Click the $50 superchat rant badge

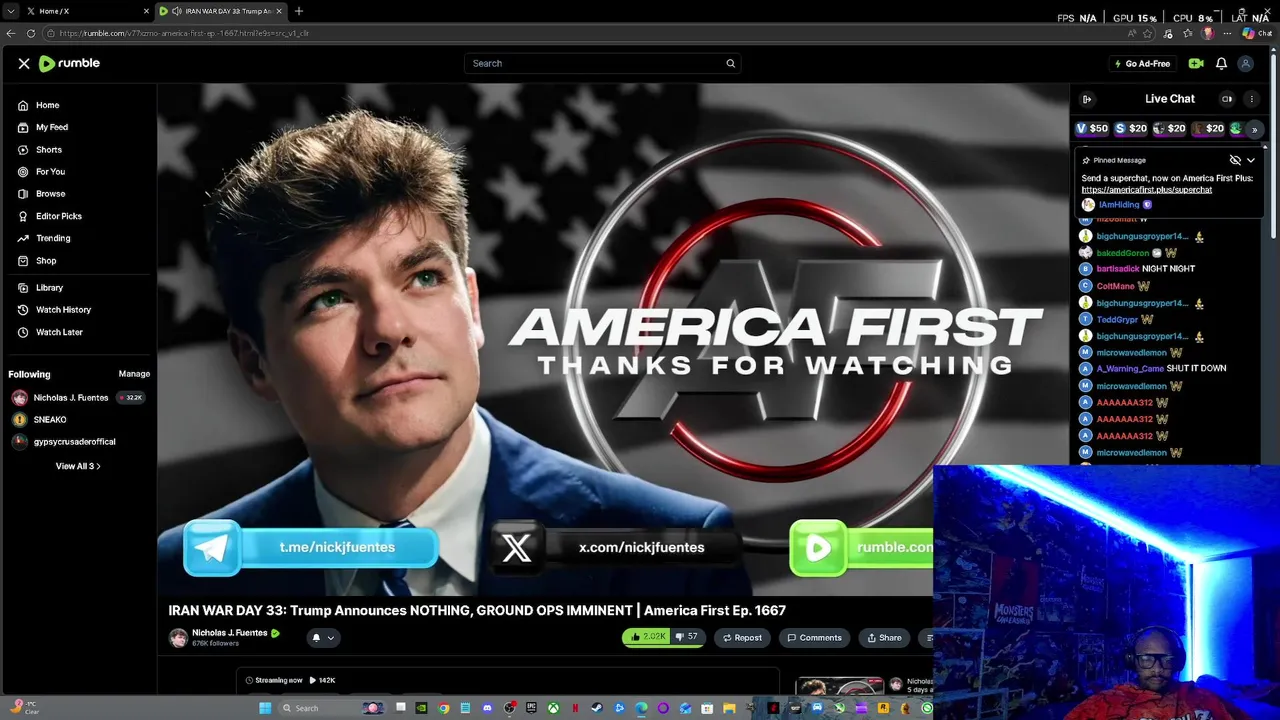click(1091, 128)
